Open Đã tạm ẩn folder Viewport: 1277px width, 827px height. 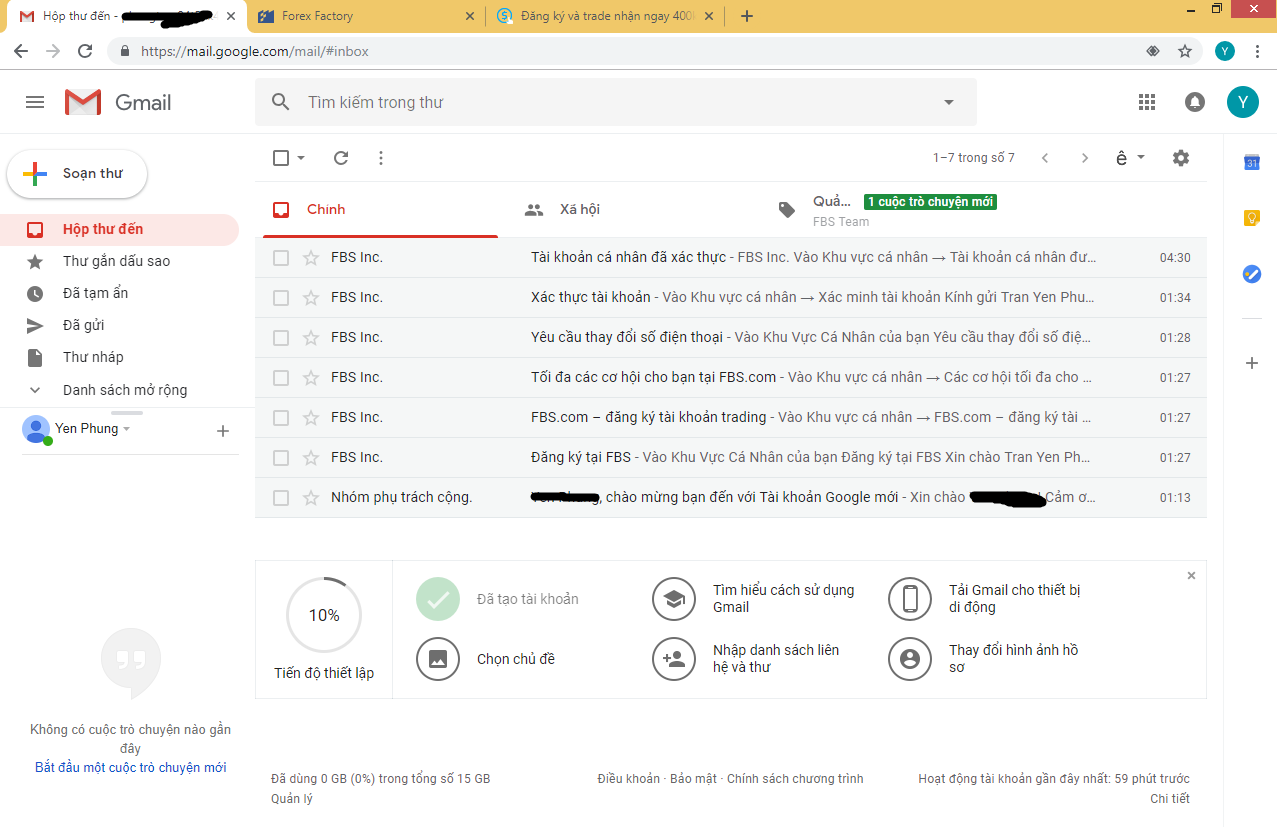point(119,293)
